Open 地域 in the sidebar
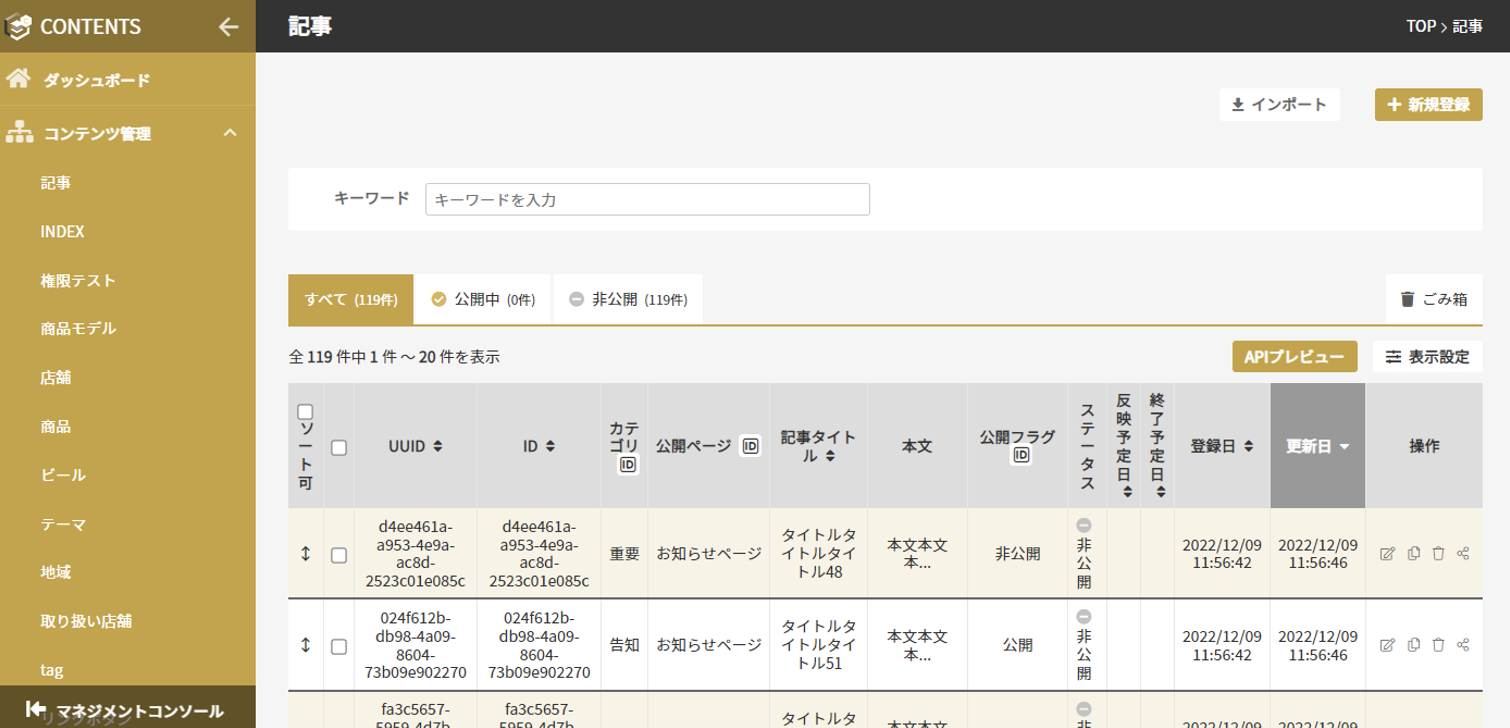This screenshot has width=1510, height=728. tap(56, 572)
